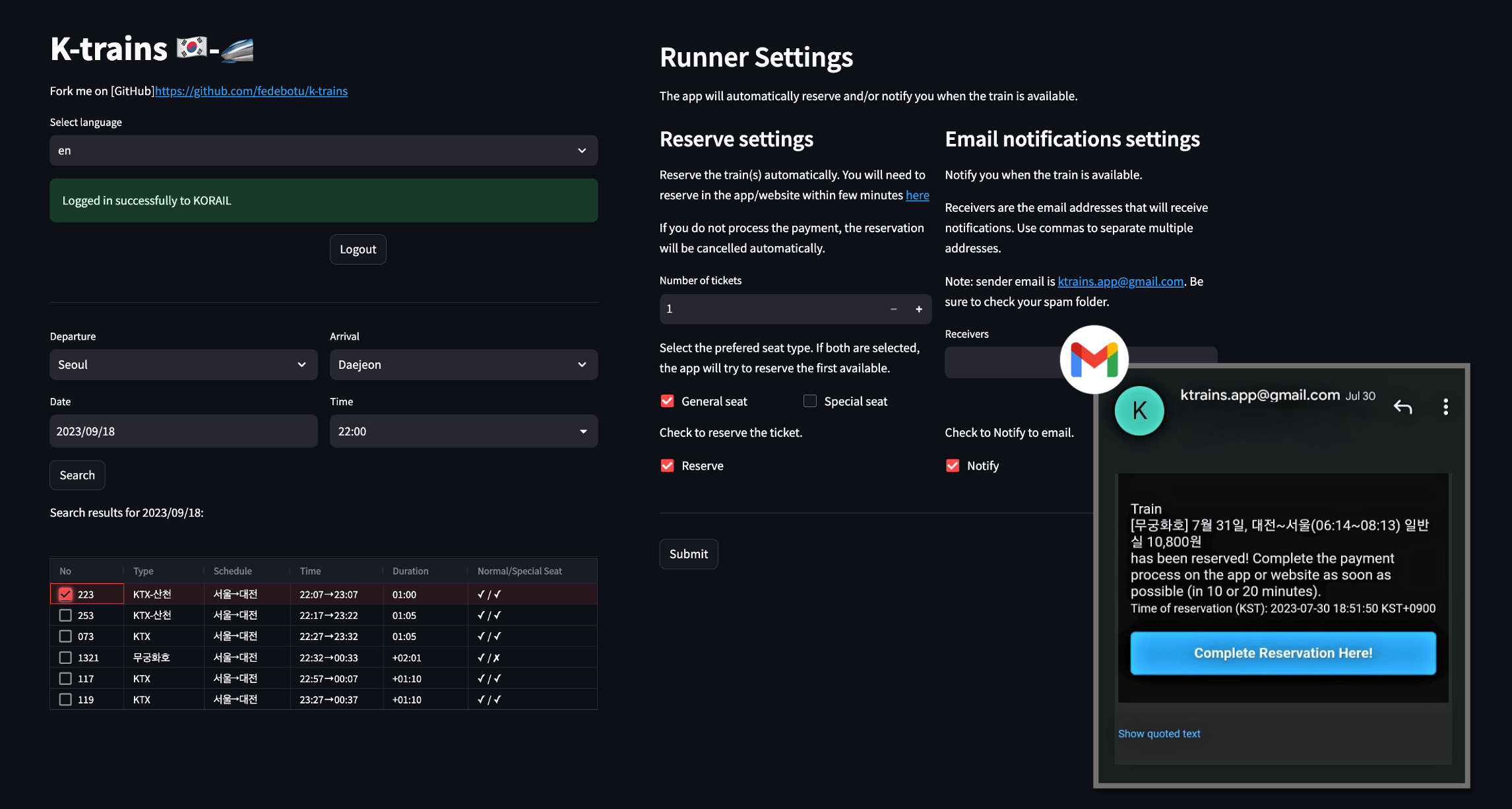Uncheck the General seat checkbox
This screenshot has width=1512, height=809.
[x=667, y=401]
